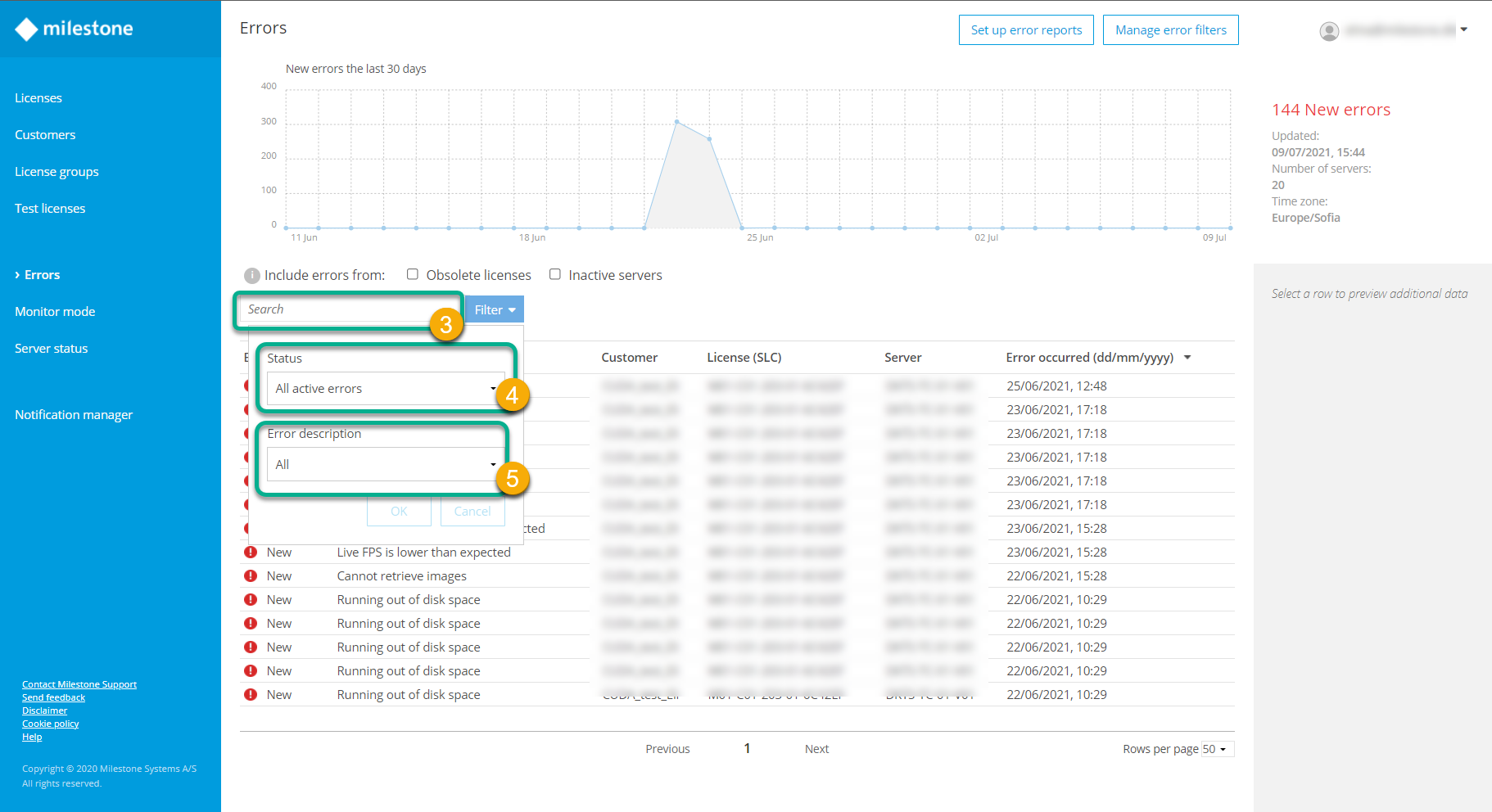This screenshot has height=812, width=1492.
Task: Click error icon on Live FPS row
Action: (251, 553)
